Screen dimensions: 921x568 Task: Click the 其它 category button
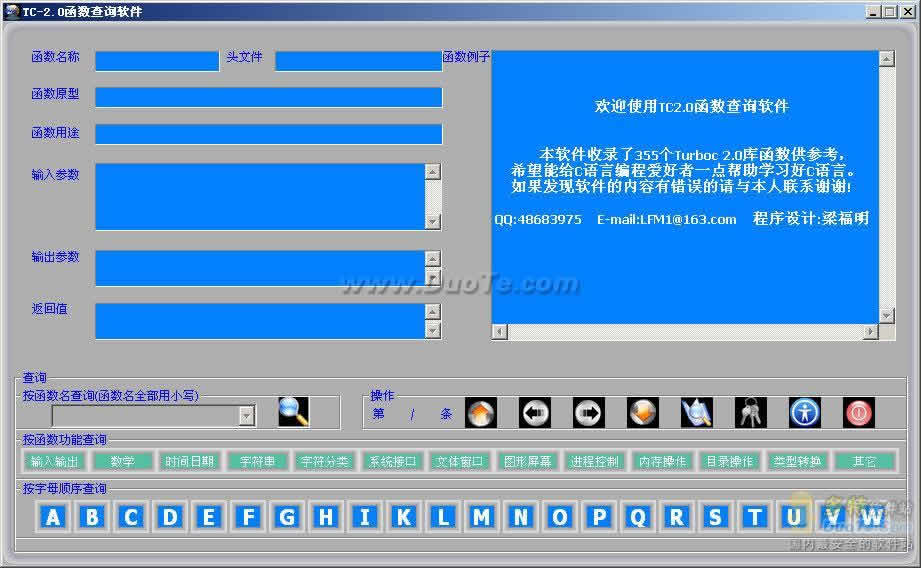click(x=865, y=462)
